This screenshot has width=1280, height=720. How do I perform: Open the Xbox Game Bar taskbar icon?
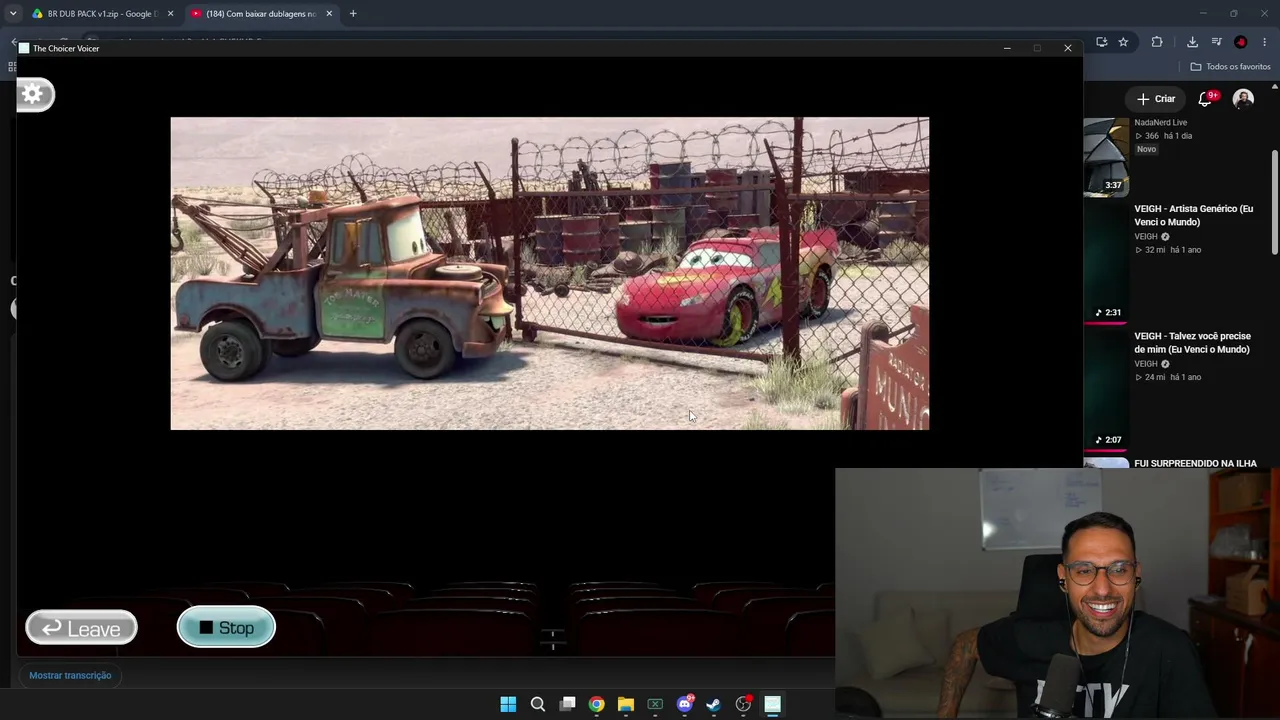pos(655,704)
